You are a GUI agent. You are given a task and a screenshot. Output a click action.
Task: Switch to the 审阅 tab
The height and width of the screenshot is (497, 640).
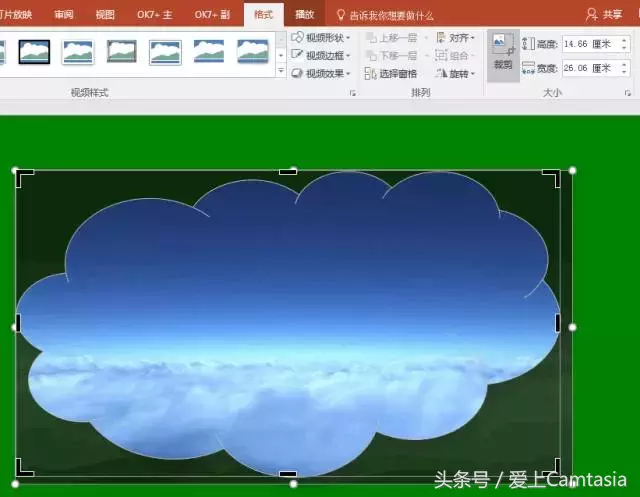(64, 15)
